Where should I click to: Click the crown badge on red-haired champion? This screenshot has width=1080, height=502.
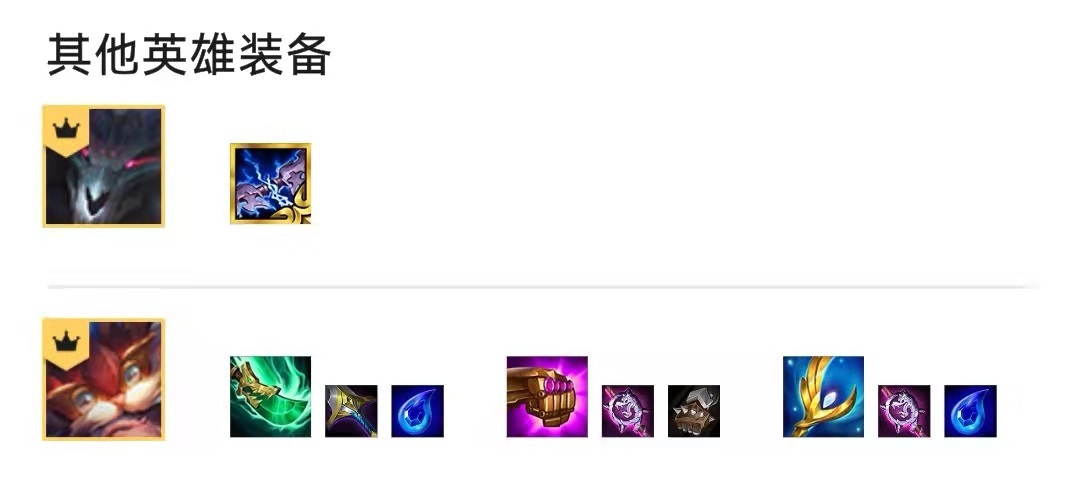coord(67,344)
